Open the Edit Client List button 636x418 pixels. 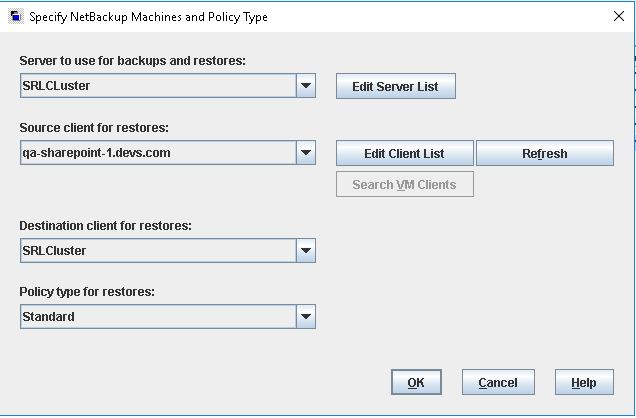pos(404,153)
